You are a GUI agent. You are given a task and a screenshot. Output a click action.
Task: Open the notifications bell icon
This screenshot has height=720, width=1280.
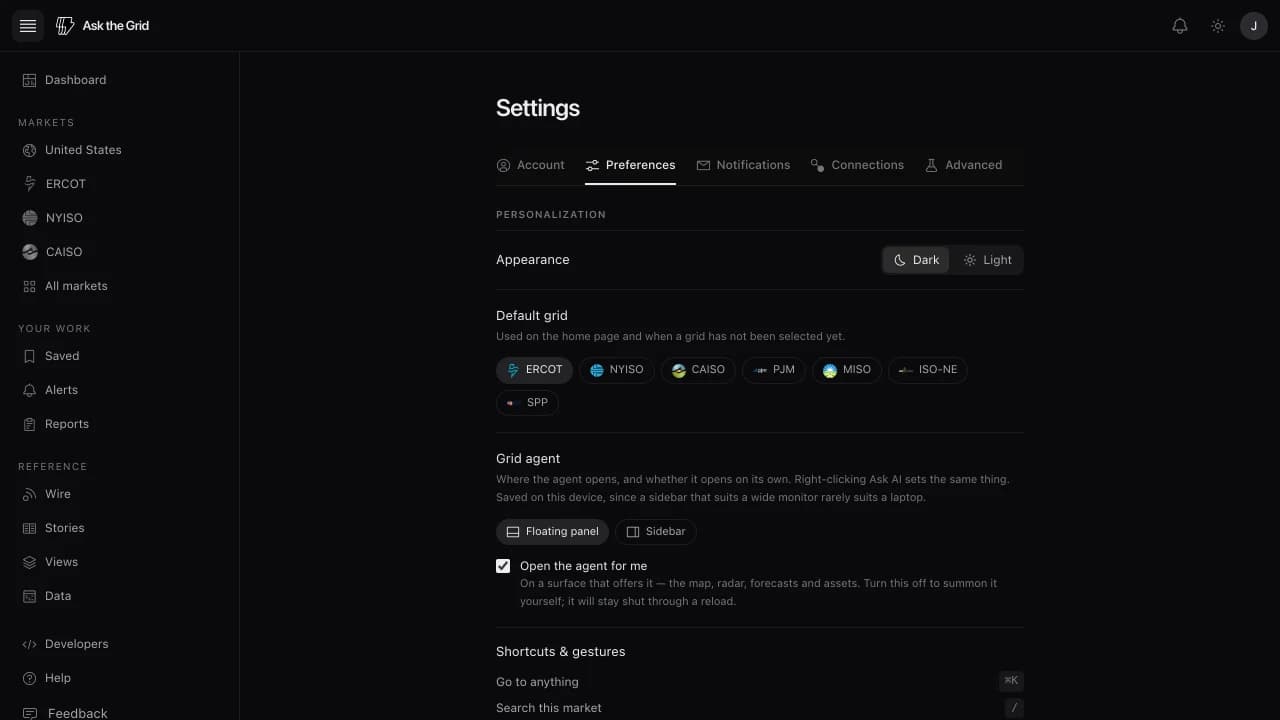pyautogui.click(x=1180, y=26)
